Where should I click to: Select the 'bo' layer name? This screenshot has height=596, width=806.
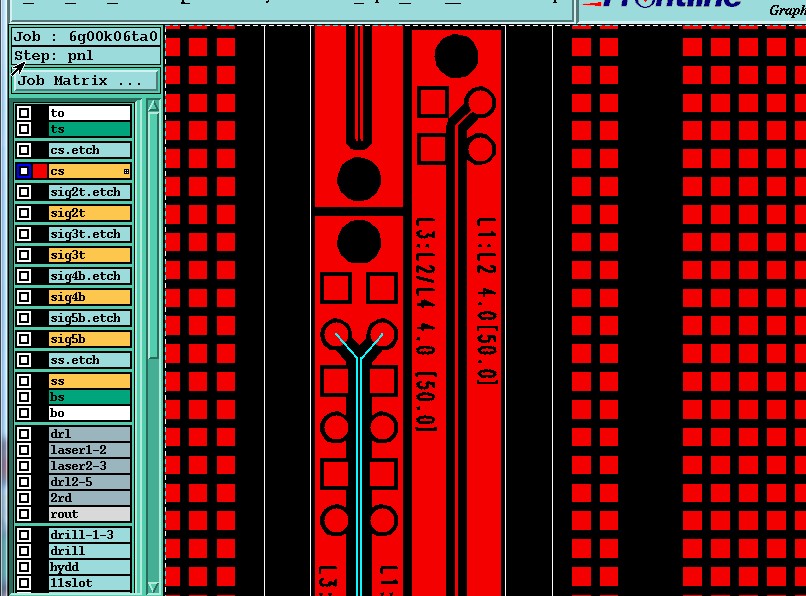pos(89,413)
